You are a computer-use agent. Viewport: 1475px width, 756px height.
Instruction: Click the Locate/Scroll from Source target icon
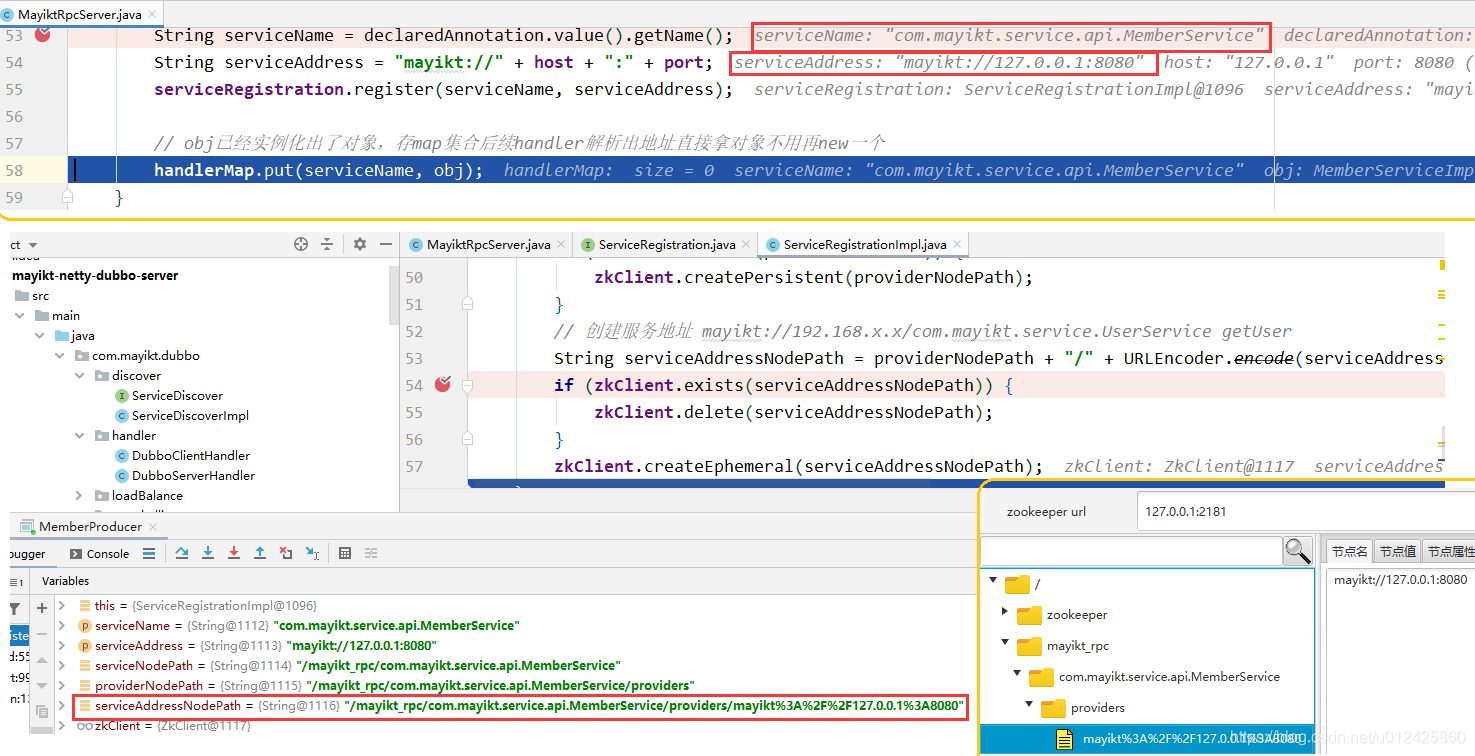click(x=301, y=244)
